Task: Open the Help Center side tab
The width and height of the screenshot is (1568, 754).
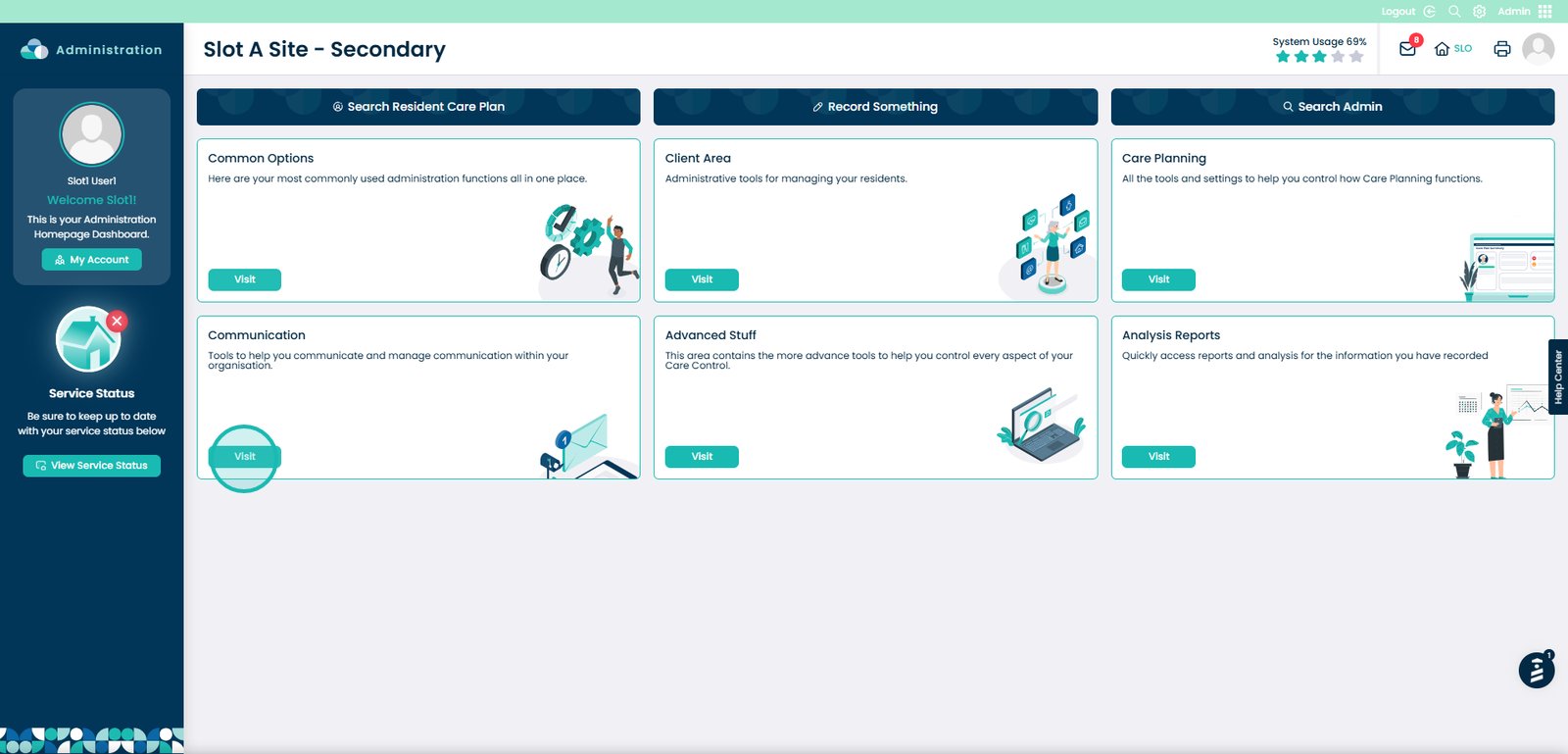Action: 1558,377
